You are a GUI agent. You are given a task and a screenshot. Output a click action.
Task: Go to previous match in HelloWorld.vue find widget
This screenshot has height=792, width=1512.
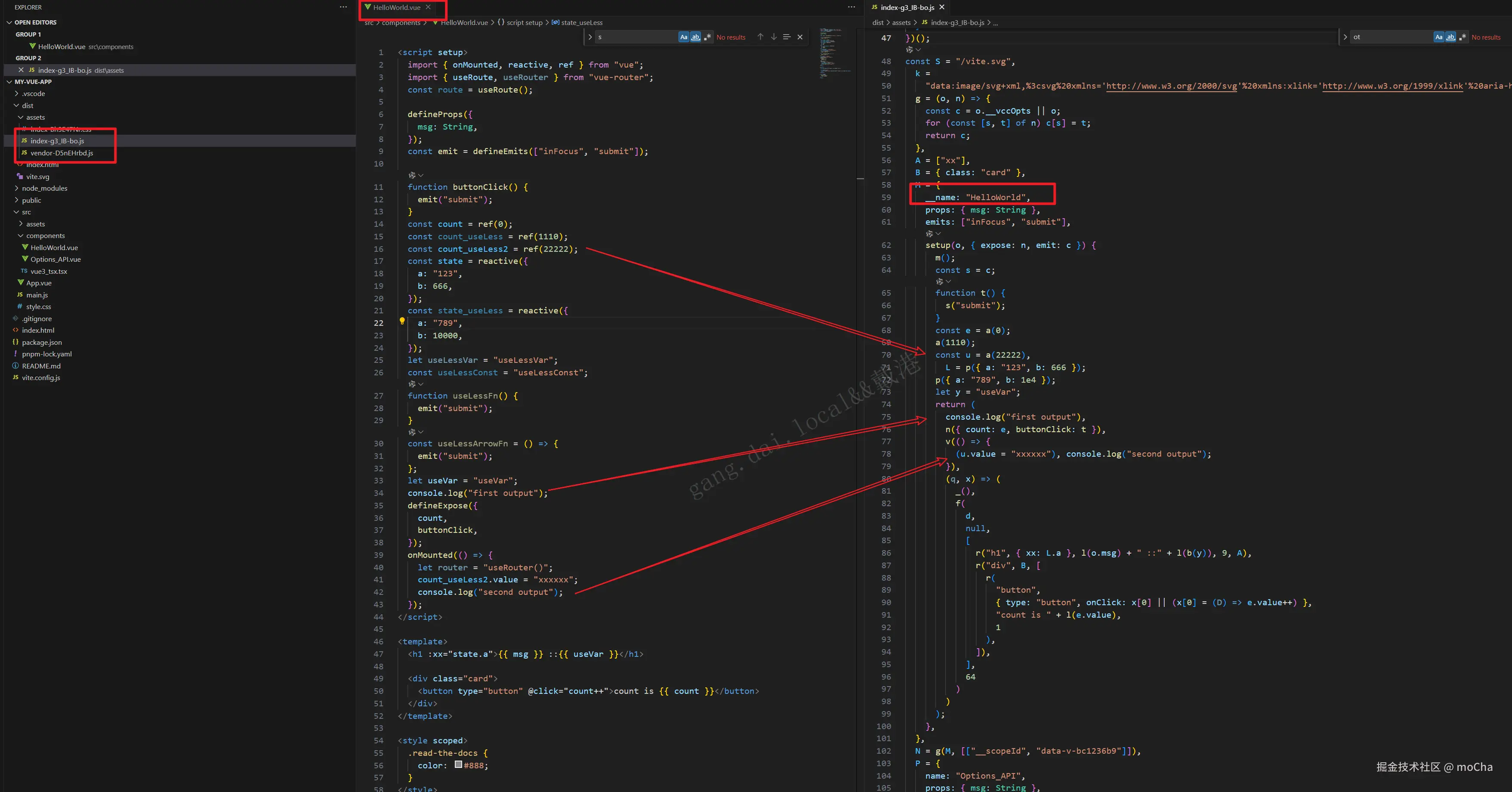click(x=760, y=37)
